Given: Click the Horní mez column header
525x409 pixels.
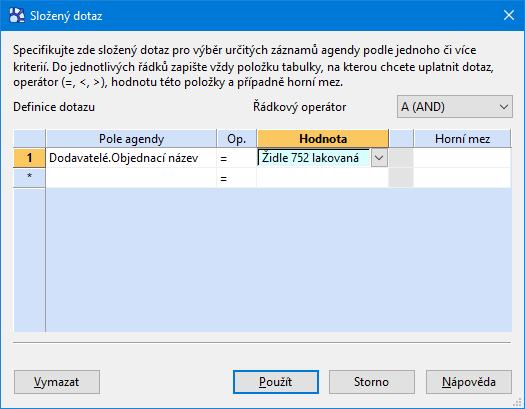Looking at the screenshot, I should 462,139.
